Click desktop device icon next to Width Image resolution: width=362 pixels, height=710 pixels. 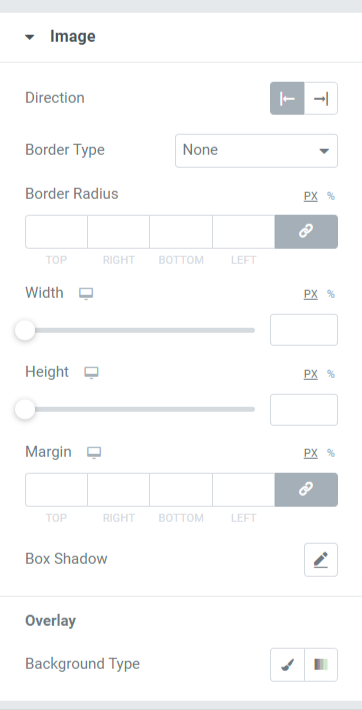tap(86, 294)
